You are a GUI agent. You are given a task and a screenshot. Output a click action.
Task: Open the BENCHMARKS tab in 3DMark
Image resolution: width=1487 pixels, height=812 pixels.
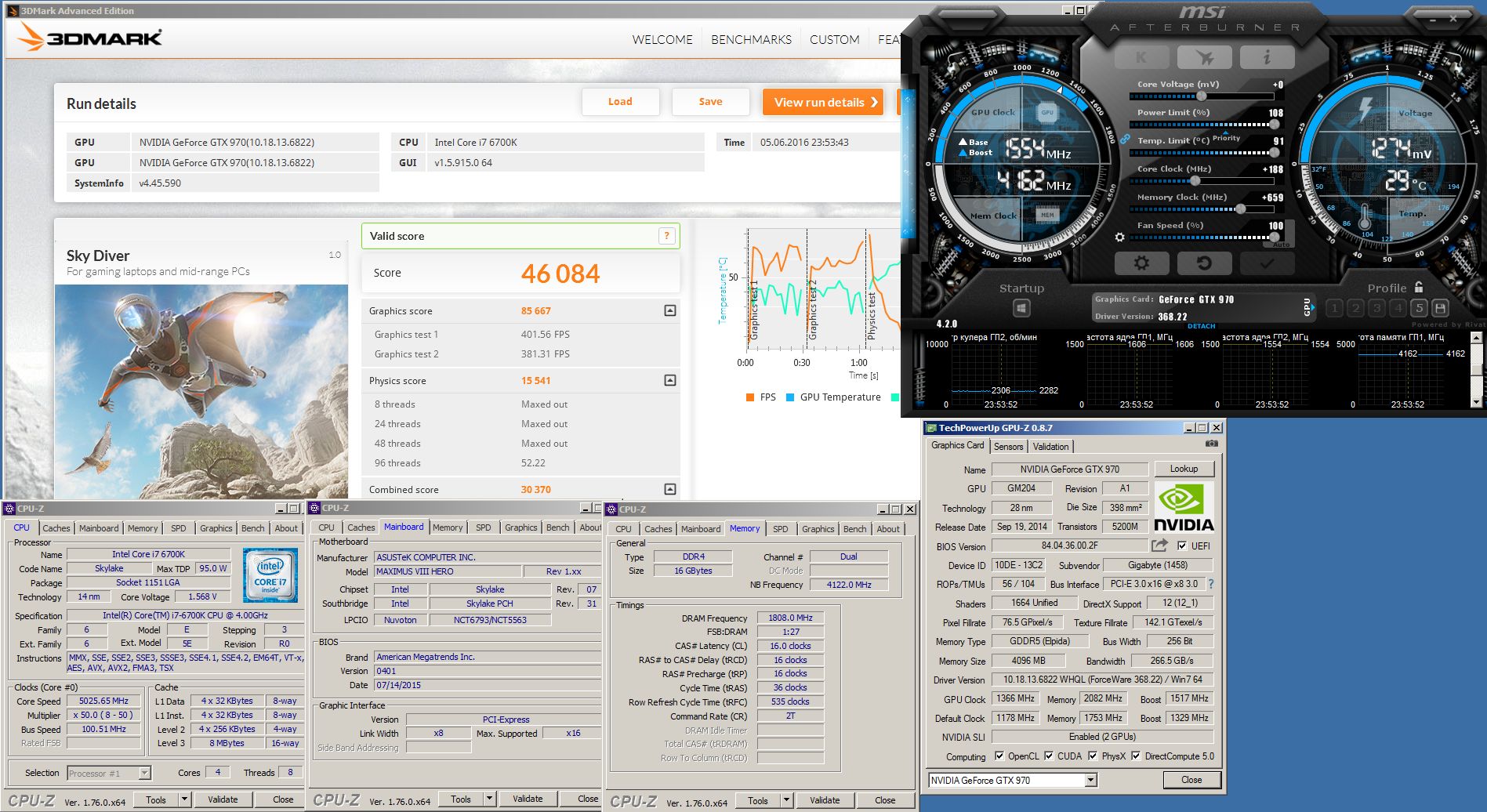(751, 39)
